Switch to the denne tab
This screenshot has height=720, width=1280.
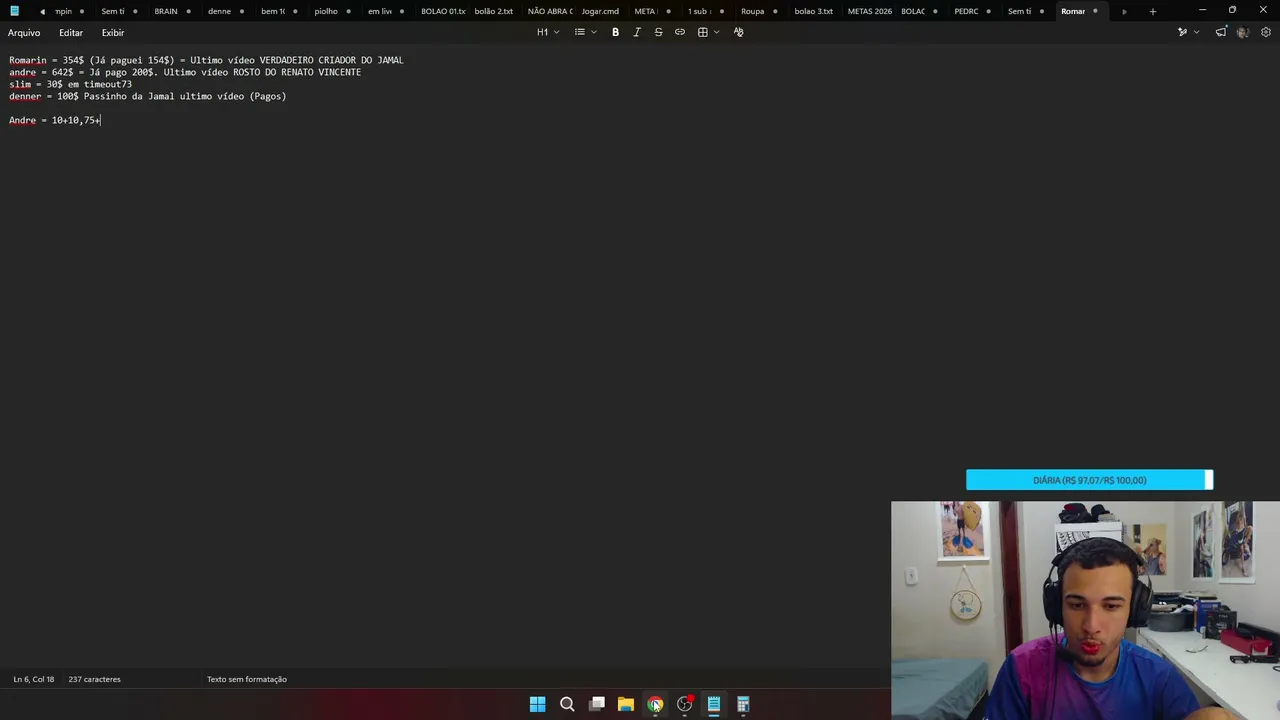coord(219,11)
